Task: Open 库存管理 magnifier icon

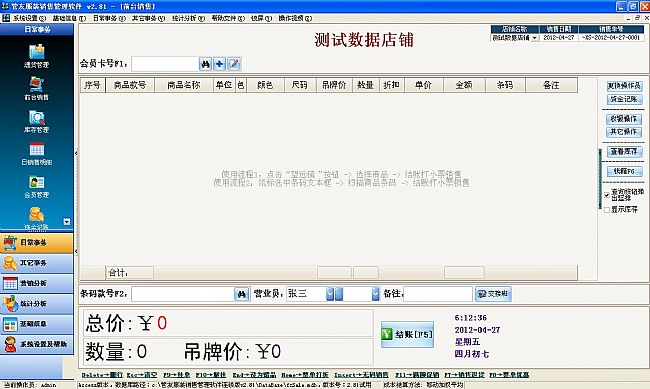Action: point(36,117)
